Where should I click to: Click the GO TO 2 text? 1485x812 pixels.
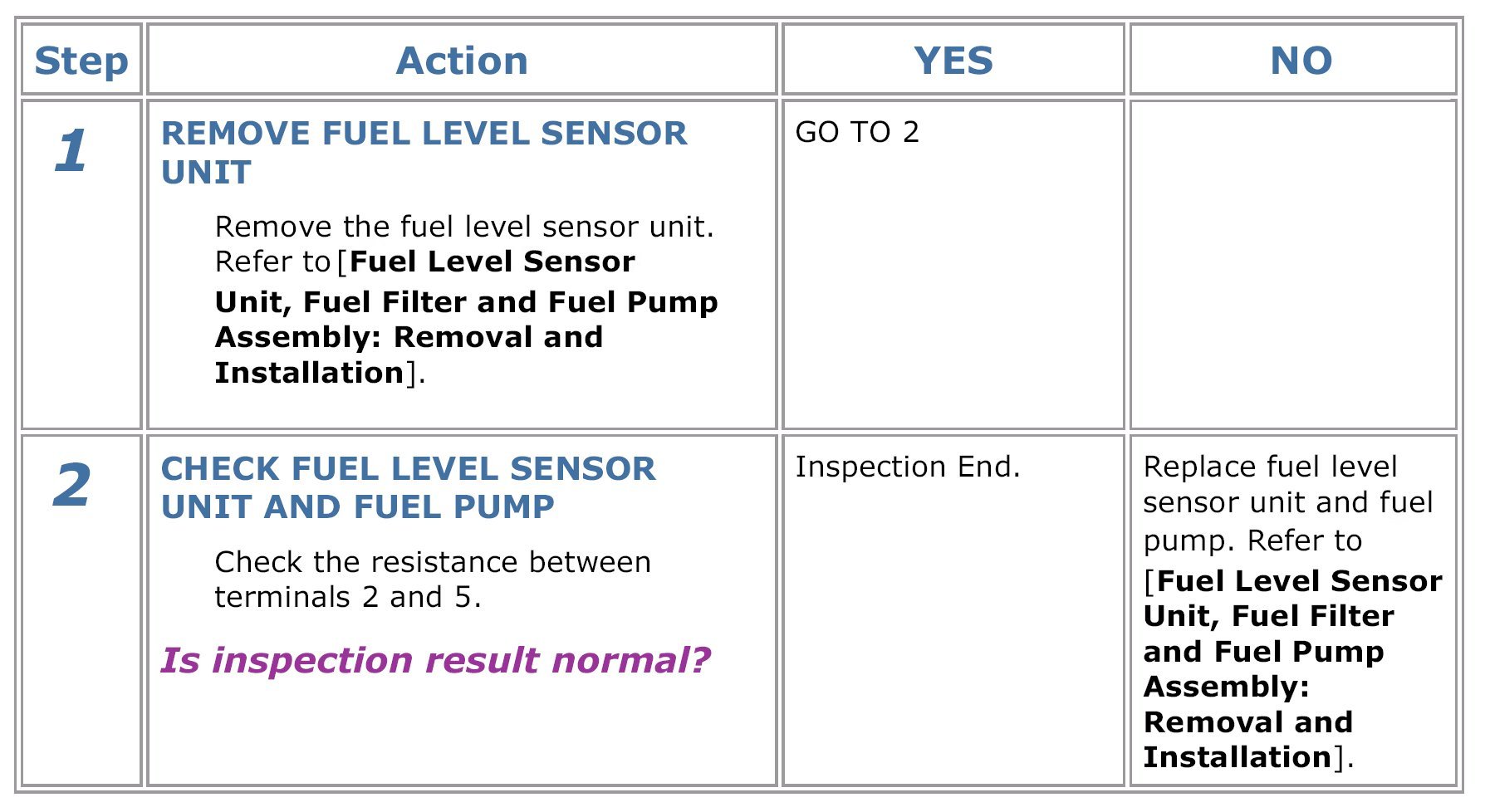point(857,132)
